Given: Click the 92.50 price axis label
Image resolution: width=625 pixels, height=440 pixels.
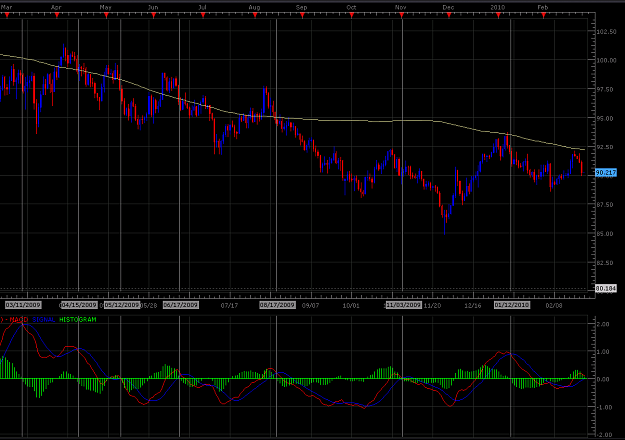Looking at the screenshot, I should [606, 147].
